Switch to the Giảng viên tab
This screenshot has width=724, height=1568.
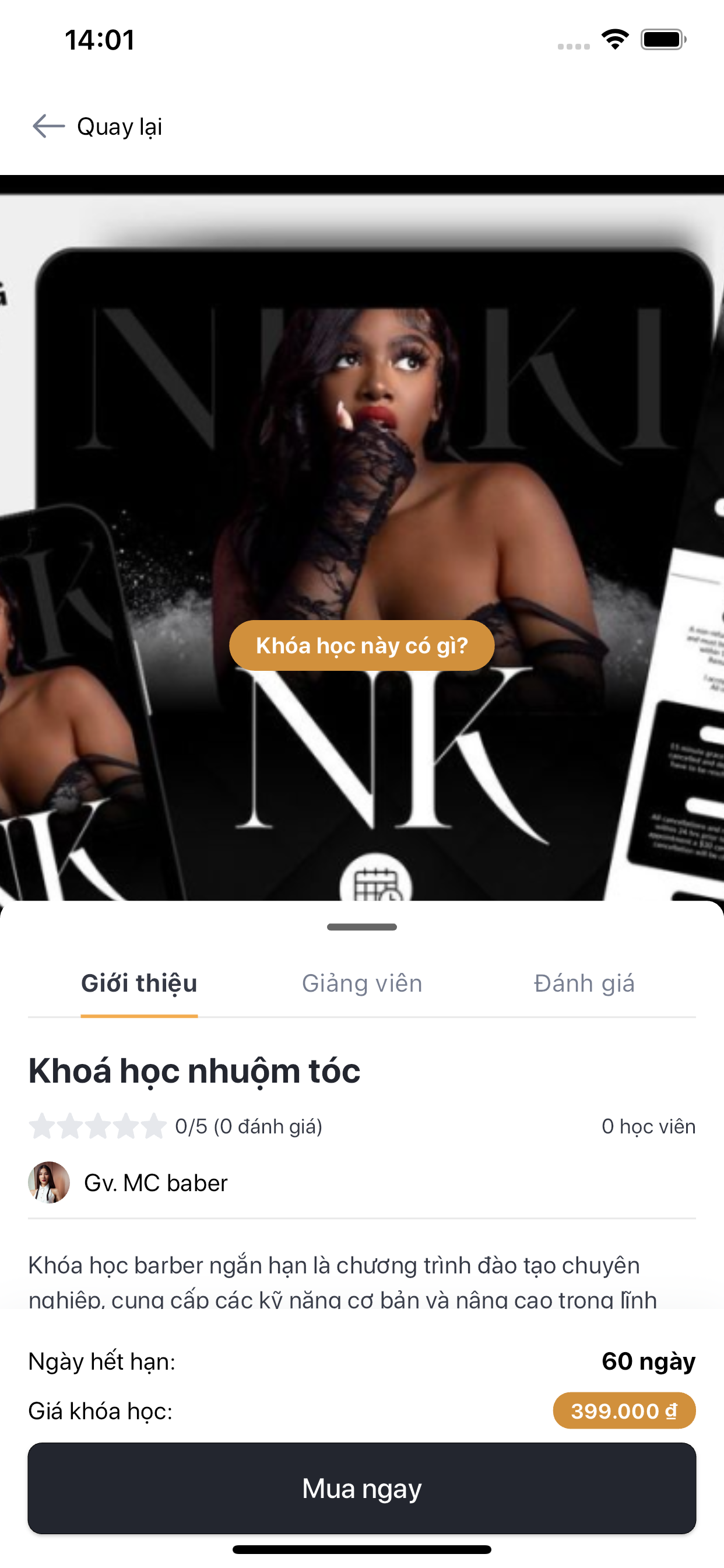tap(362, 984)
